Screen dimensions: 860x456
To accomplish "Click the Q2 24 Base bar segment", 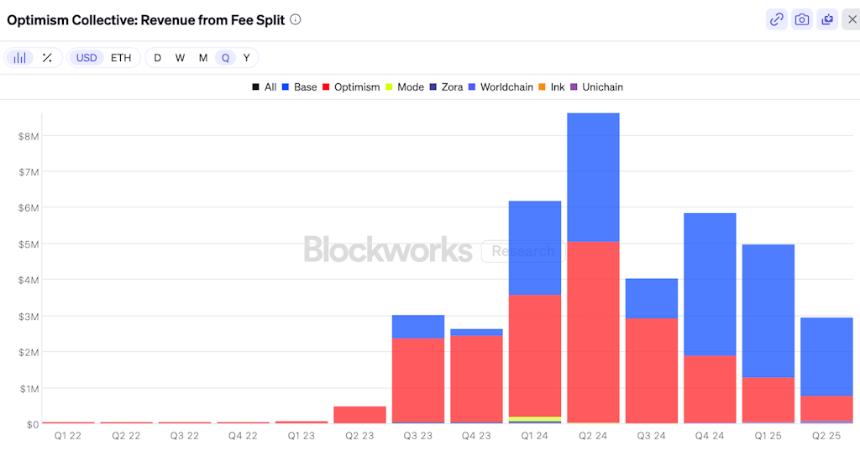I will click(x=593, y=177).
